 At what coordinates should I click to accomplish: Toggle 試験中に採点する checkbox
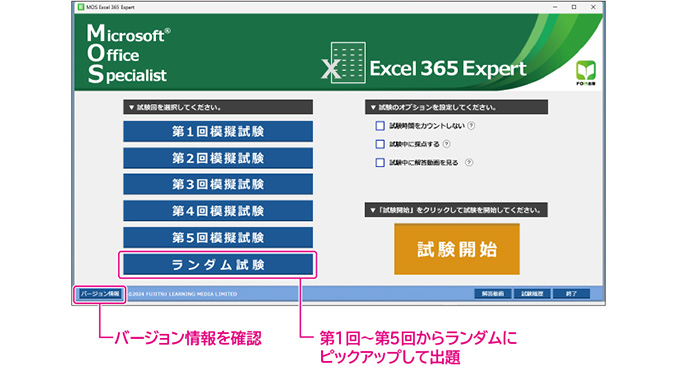click(380, 144)
